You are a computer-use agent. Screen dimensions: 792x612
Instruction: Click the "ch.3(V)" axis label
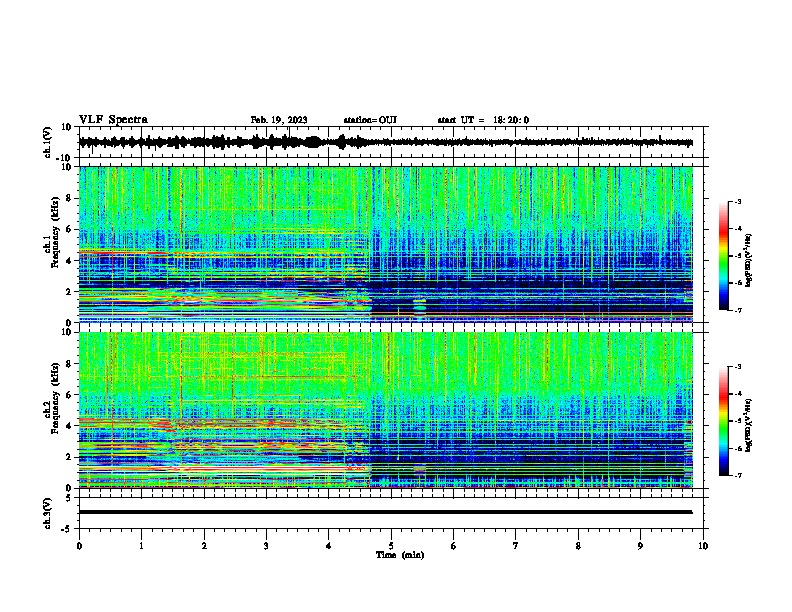tap(47, 513)
